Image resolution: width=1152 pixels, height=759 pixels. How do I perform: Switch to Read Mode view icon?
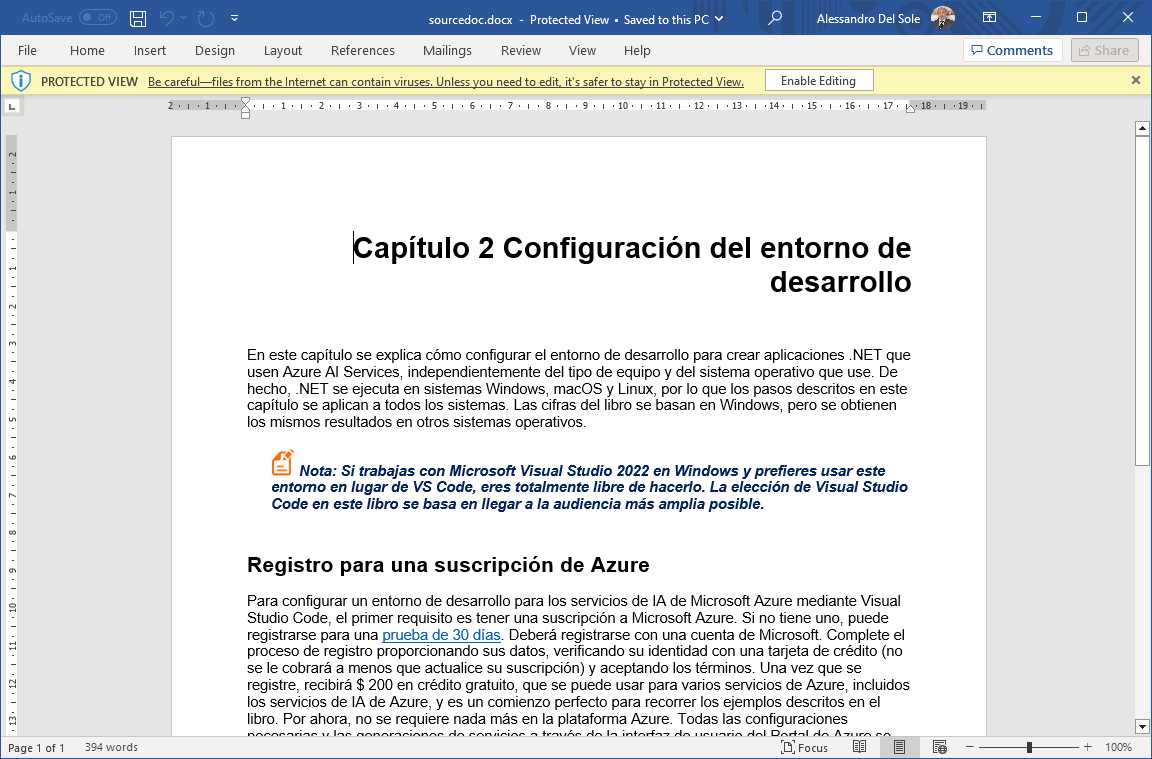[x=859, y=747]
